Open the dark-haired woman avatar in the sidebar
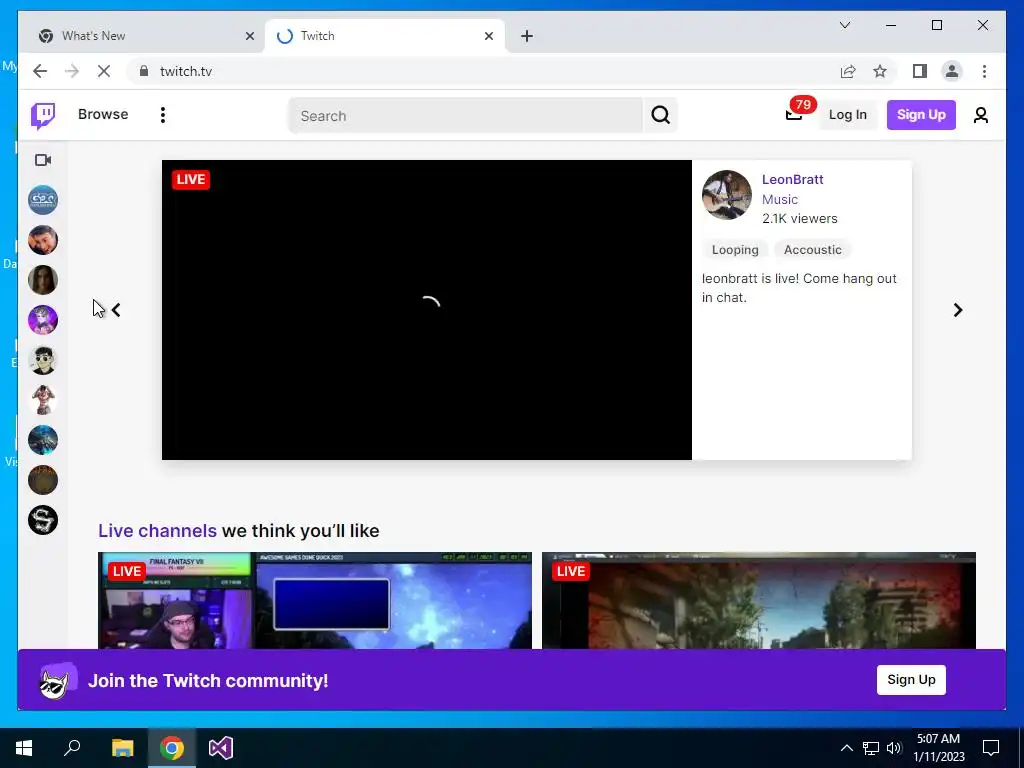The width and height of the screenshot is (1024, 768). click(x=43, y=280)
